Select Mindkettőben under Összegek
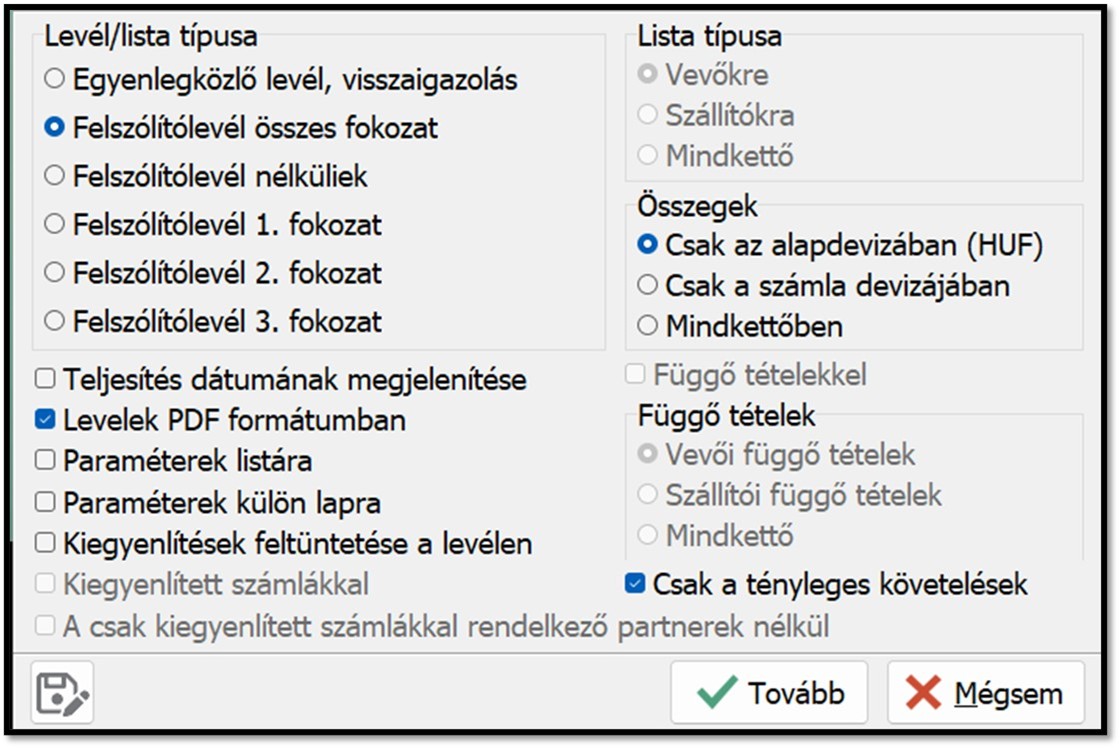1120x748 pixels. (x=648, y=325)
